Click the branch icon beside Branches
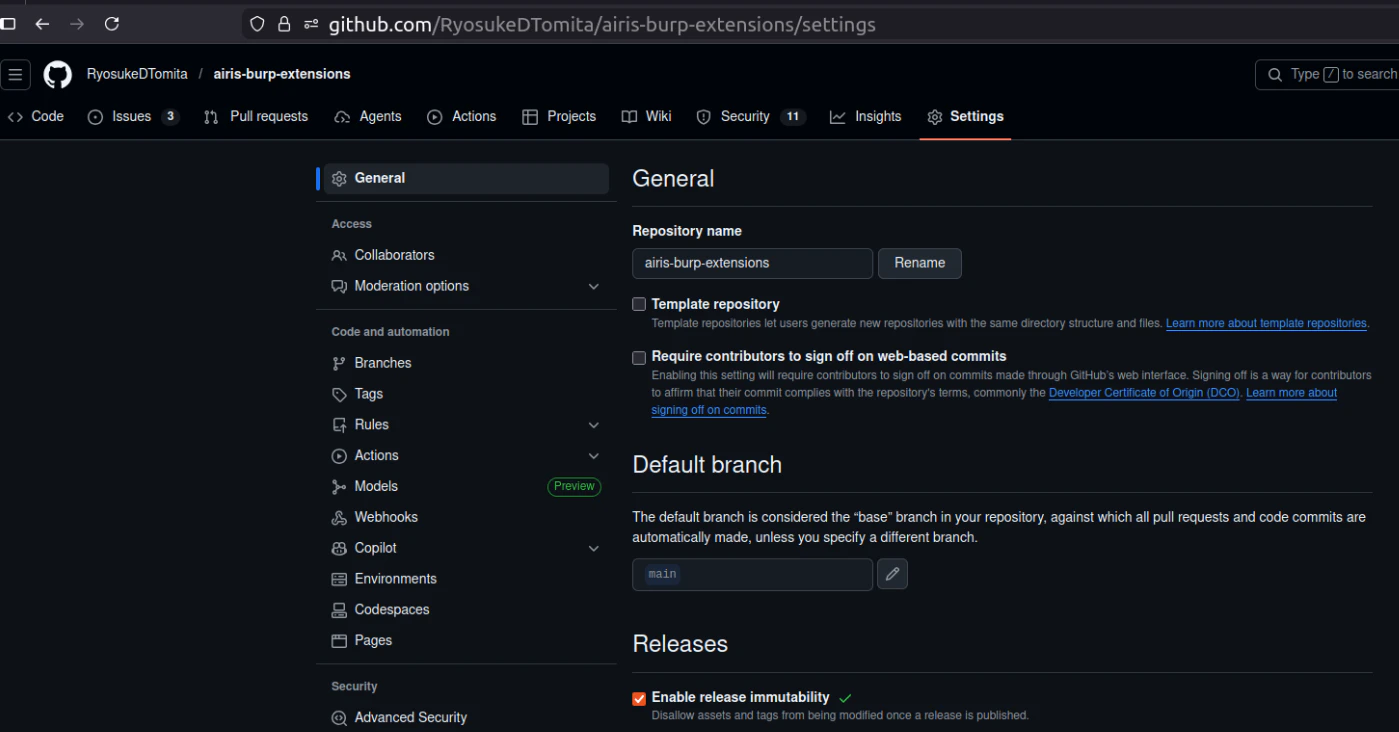This screenshot has height=732, width=1399. (x=339, y=363)
